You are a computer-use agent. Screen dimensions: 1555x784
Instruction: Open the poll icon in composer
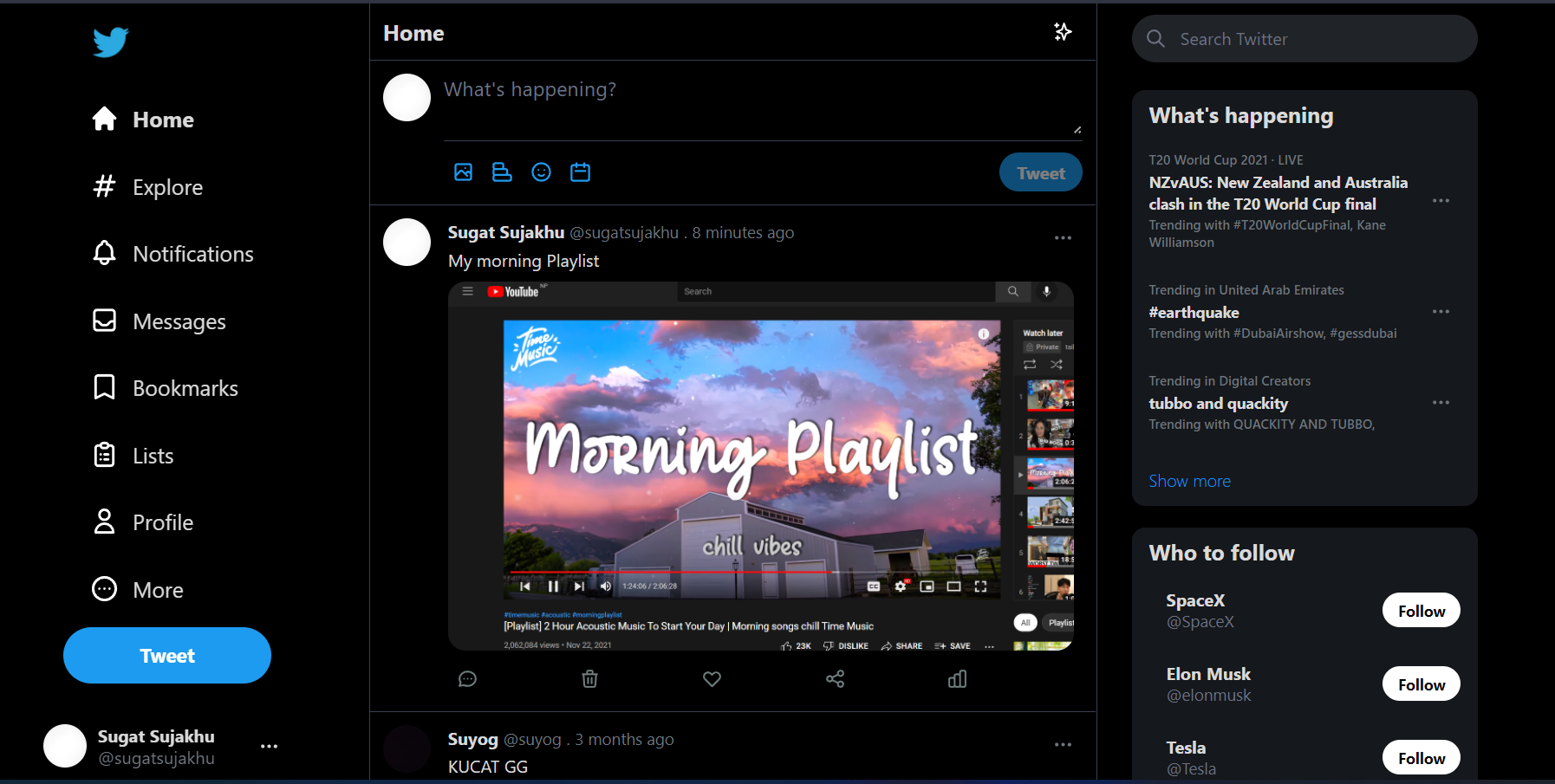502,172
